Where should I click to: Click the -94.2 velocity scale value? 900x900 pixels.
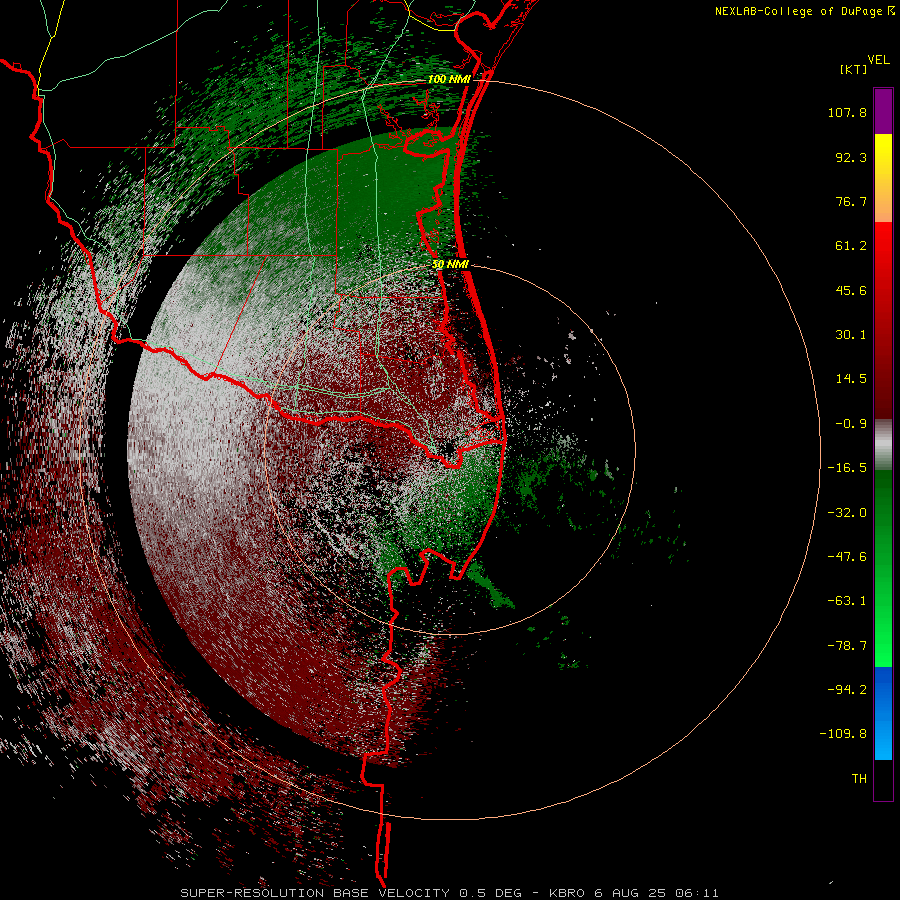[x=847, y=689]
